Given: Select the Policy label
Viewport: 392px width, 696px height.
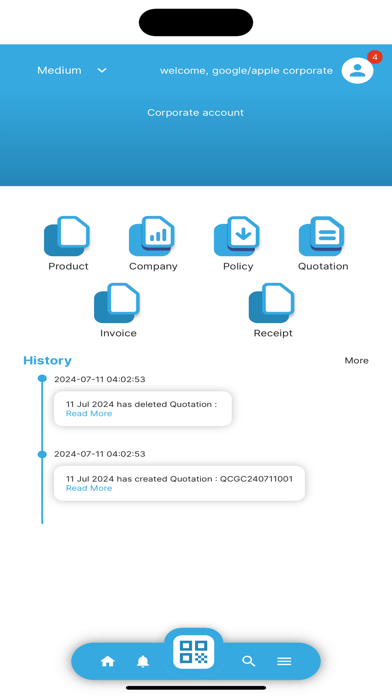Looking at the screenshot, I should (x=238, y=266).
